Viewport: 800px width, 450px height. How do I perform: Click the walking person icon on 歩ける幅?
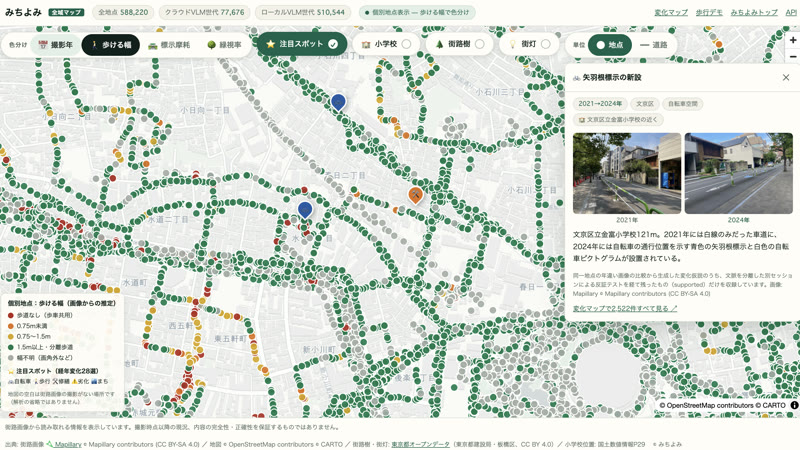[x=94, y=45]
